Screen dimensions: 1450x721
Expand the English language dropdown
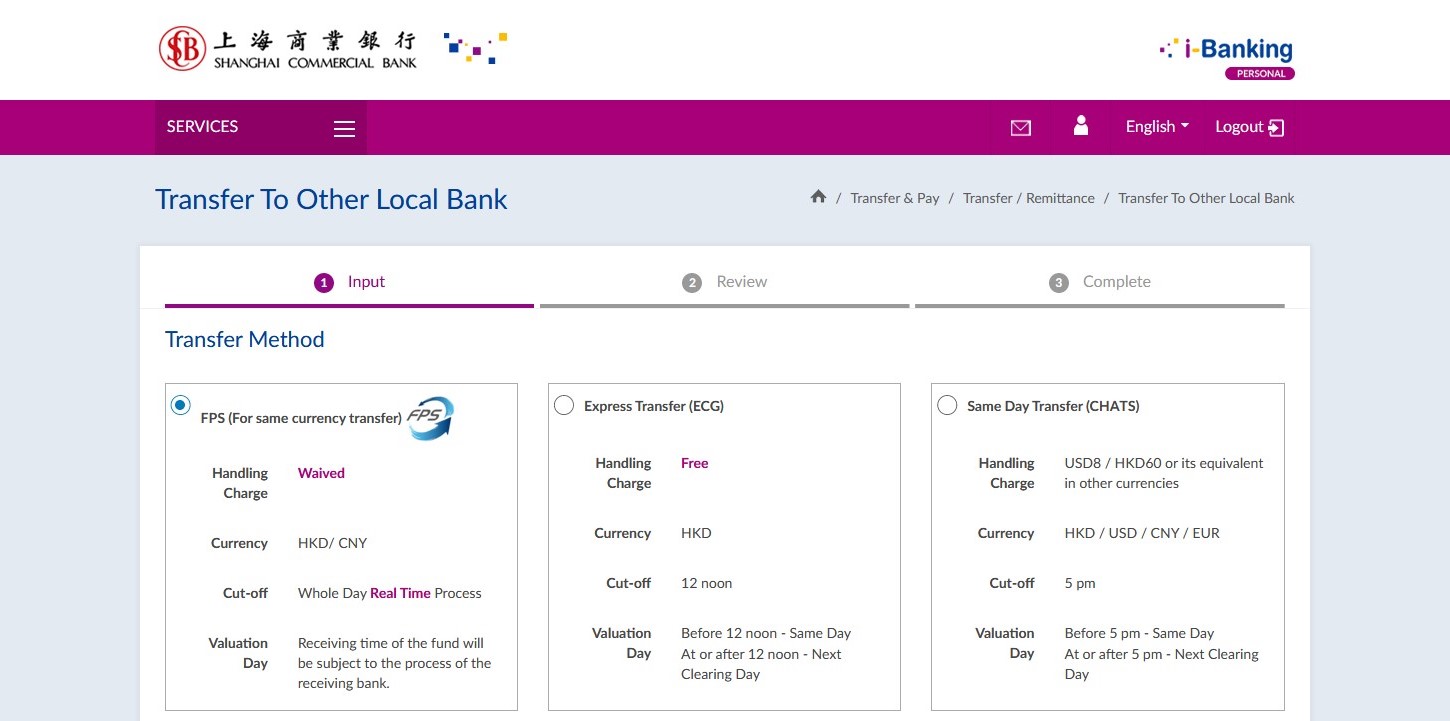point(1156,127)
